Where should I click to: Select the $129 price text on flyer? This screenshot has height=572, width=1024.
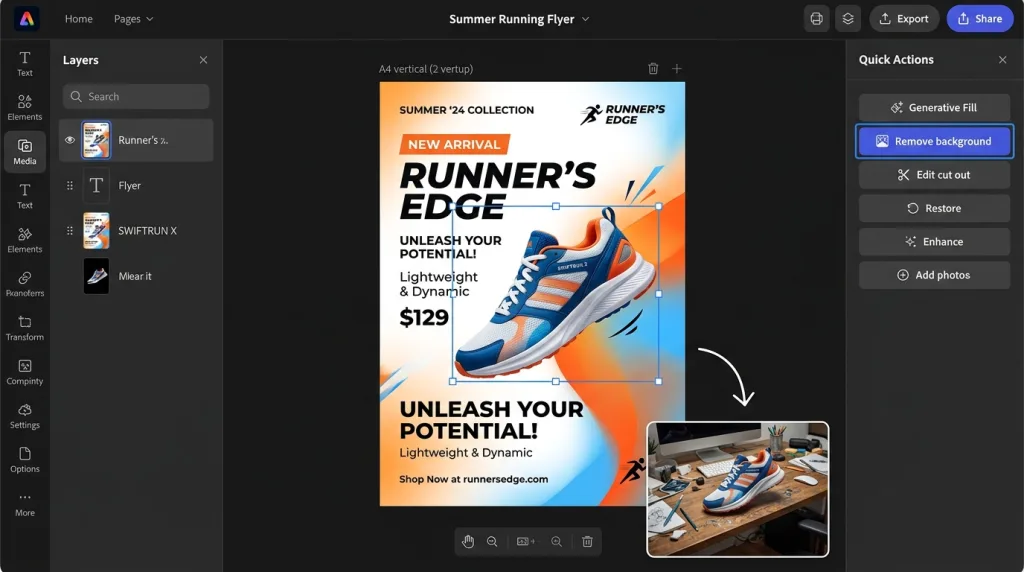(424, 317)
